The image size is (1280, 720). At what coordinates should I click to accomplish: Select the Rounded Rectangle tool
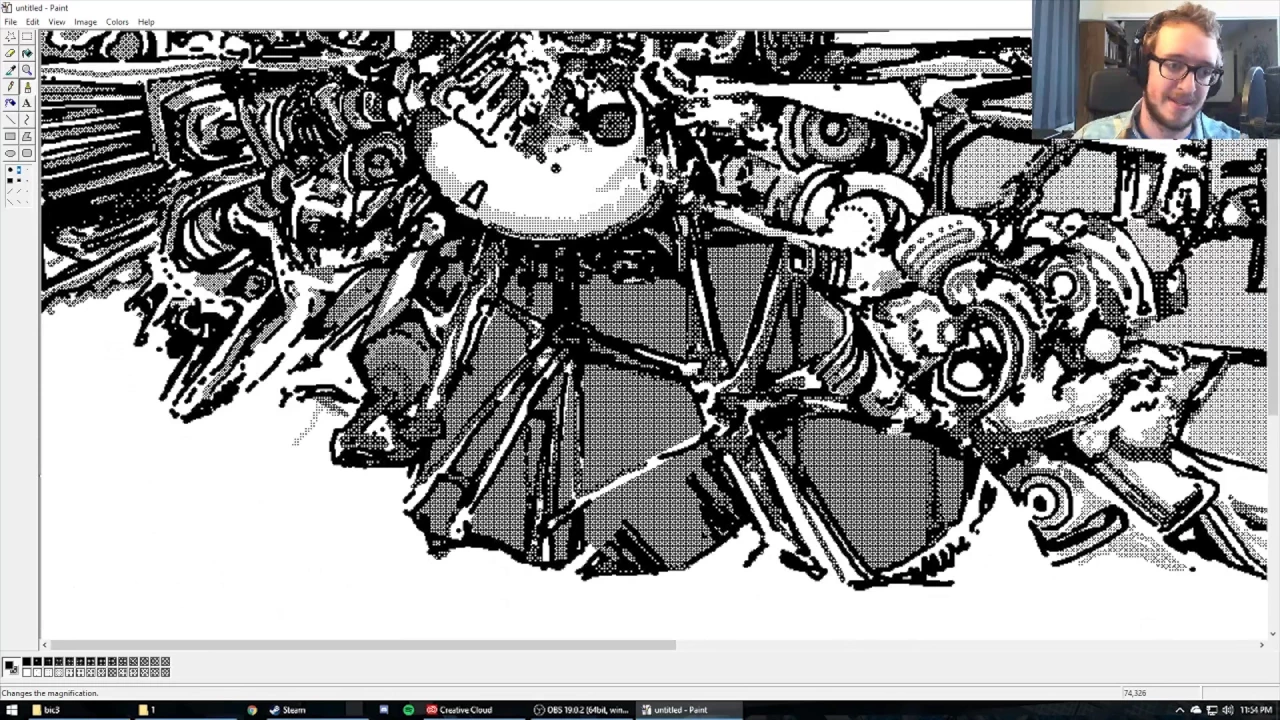pyautogui.click(x=27, y=153)
